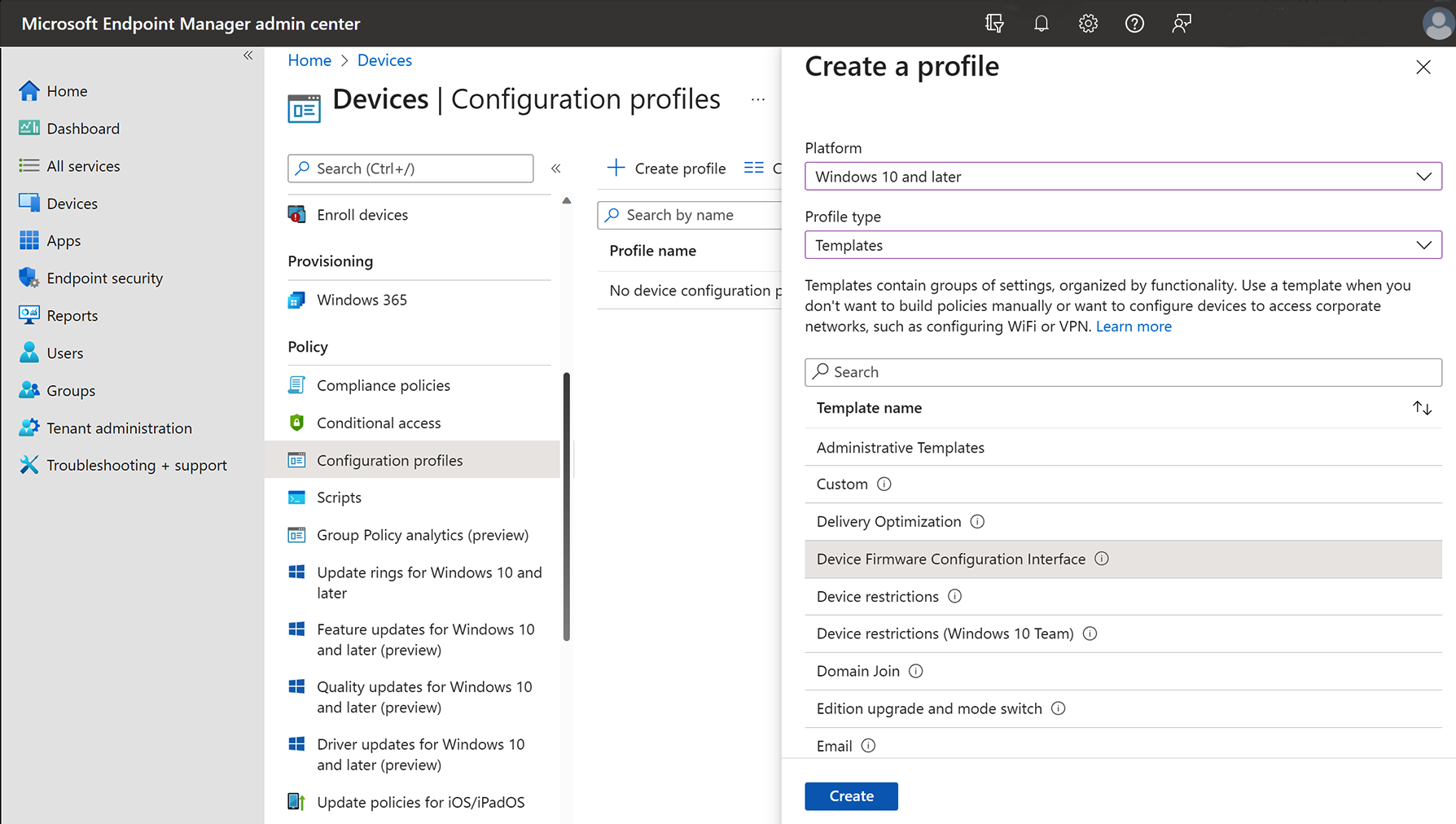
Task: Open Tenant administration from the sidebar
Action: [x=119, y=427]
